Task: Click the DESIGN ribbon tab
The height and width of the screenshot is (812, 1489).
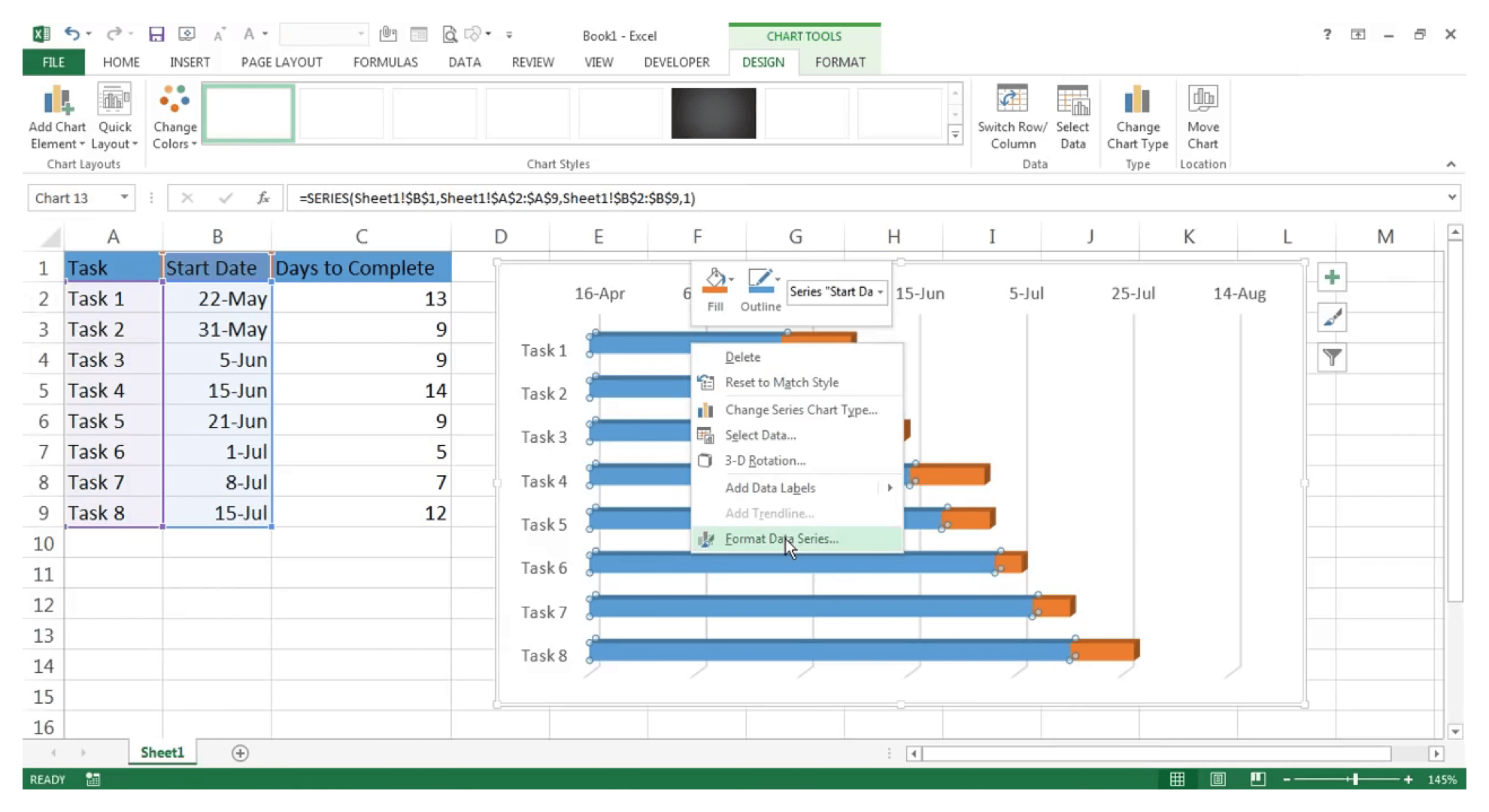Action: coord(763,62)
